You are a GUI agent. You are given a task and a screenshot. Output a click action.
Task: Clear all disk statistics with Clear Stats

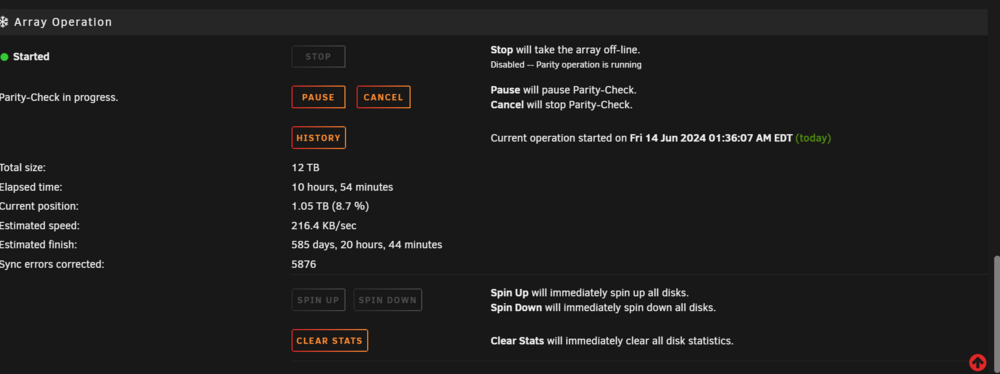[x=330, y=341]
